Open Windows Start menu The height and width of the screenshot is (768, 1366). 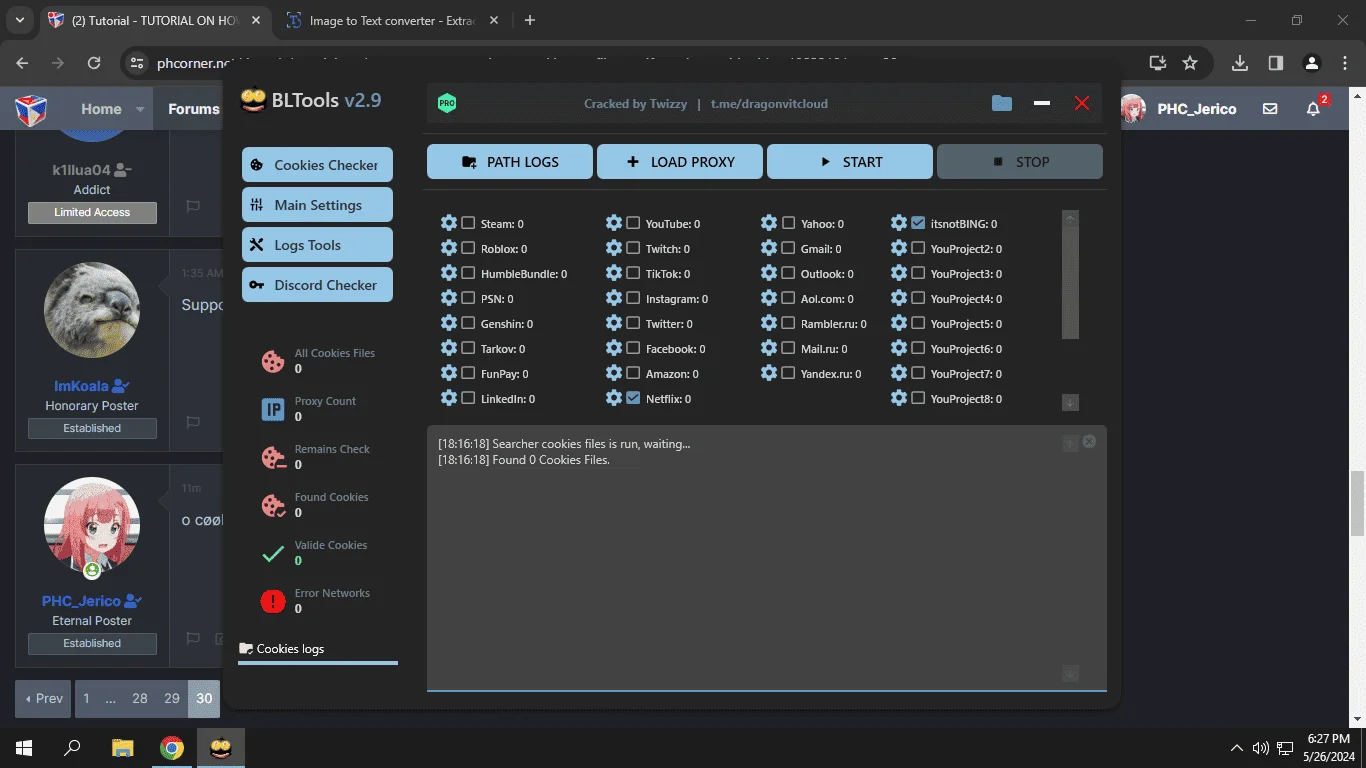point(24,748)
